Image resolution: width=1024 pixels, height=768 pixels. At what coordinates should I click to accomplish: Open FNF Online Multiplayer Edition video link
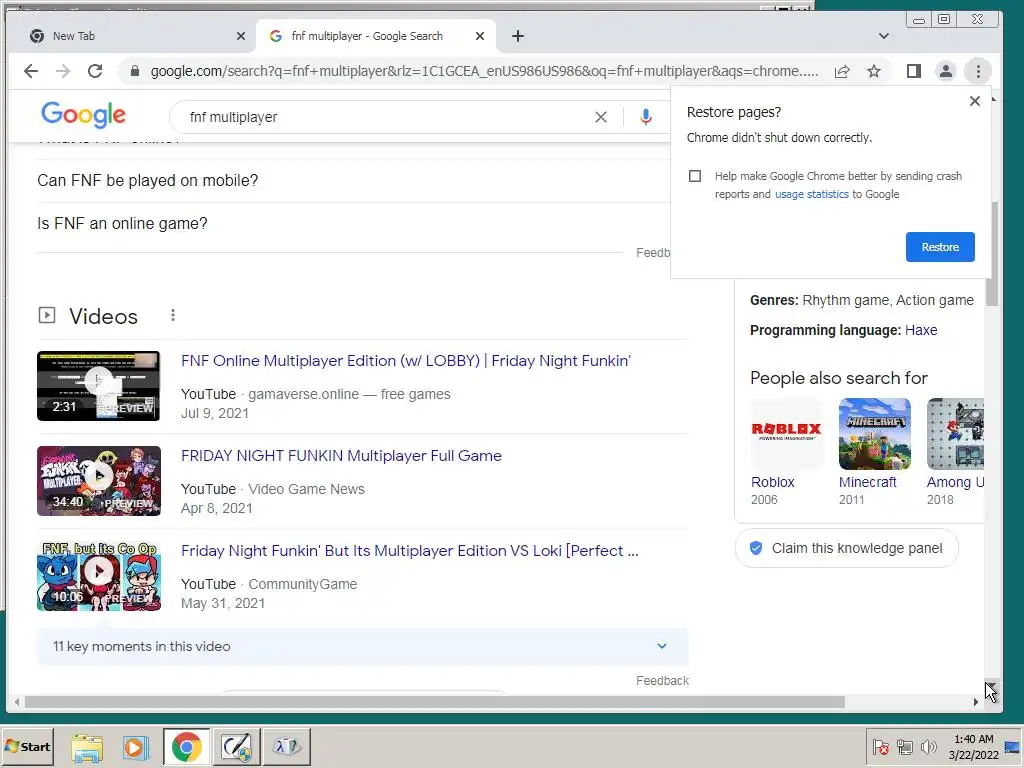406,360
